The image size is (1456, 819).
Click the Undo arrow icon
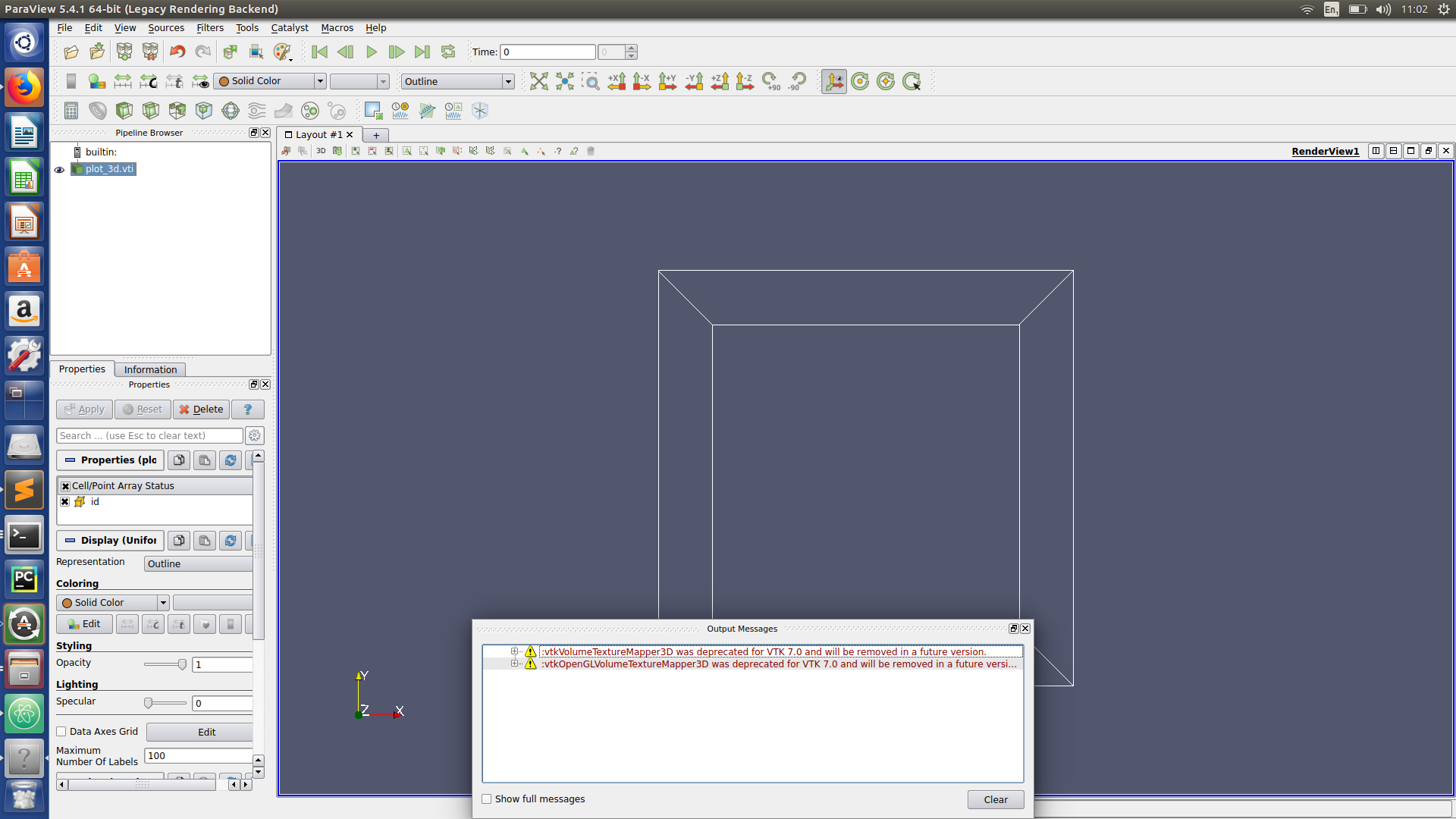[x=177, y=52]
